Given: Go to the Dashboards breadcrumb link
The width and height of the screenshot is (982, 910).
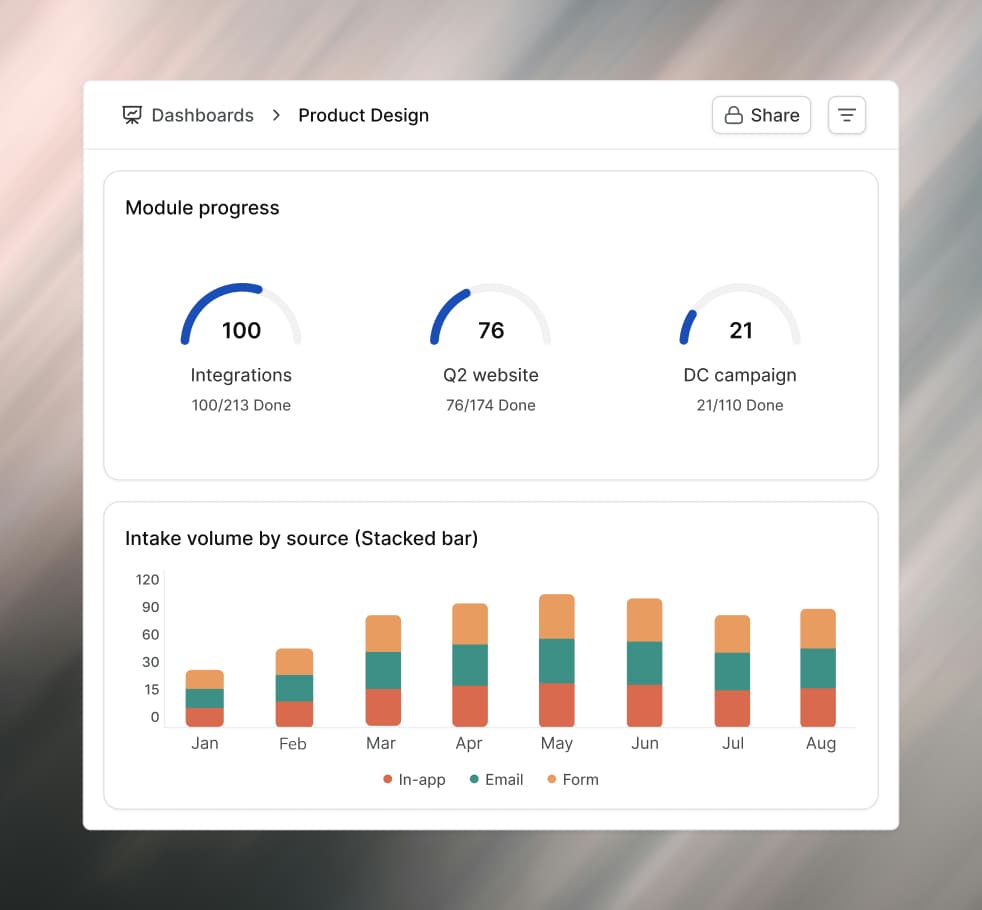Looking at the screenshot, I should [x=202, y=115].
